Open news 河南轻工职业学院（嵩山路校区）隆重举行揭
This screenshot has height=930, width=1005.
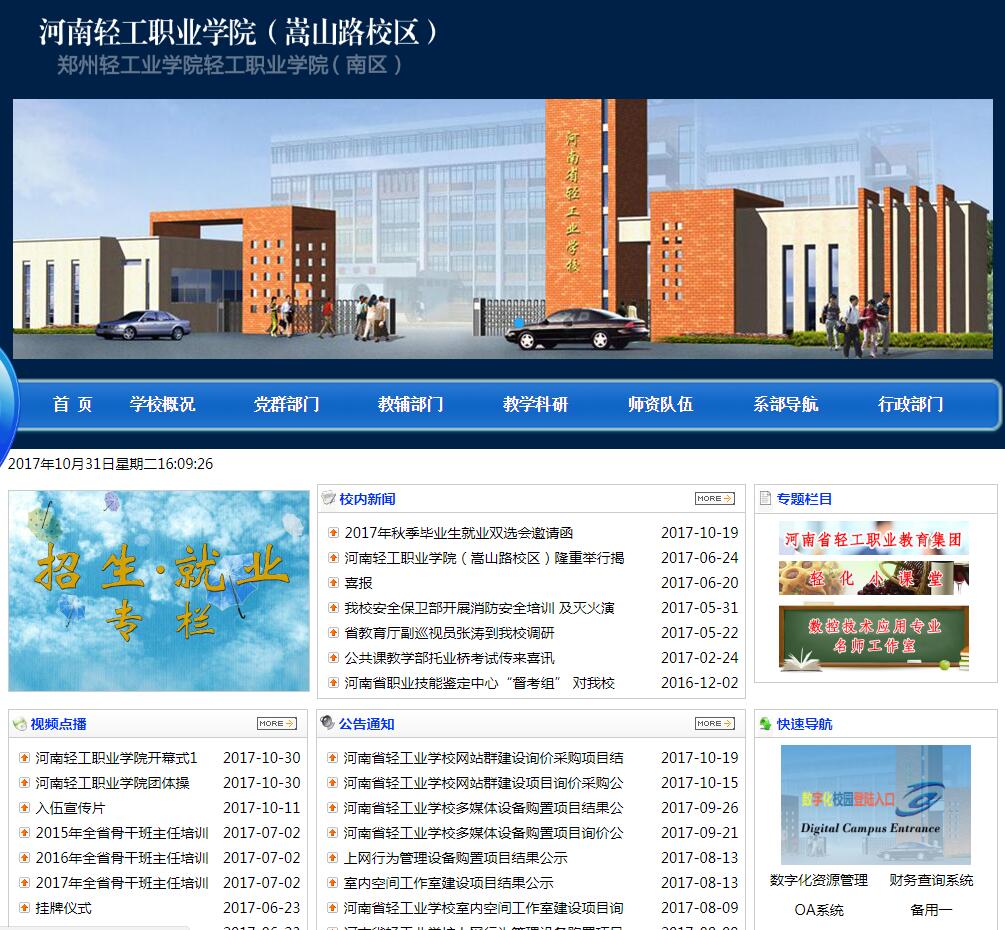tap(484, 558)
